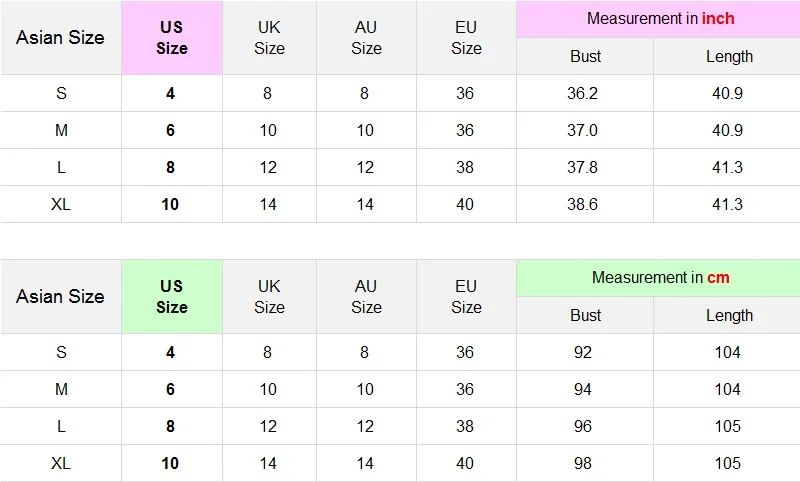The width and height of the screenshot is (800, 482).
Task: Select the 37.8 bust measurement cell
Action: (585, 167)
